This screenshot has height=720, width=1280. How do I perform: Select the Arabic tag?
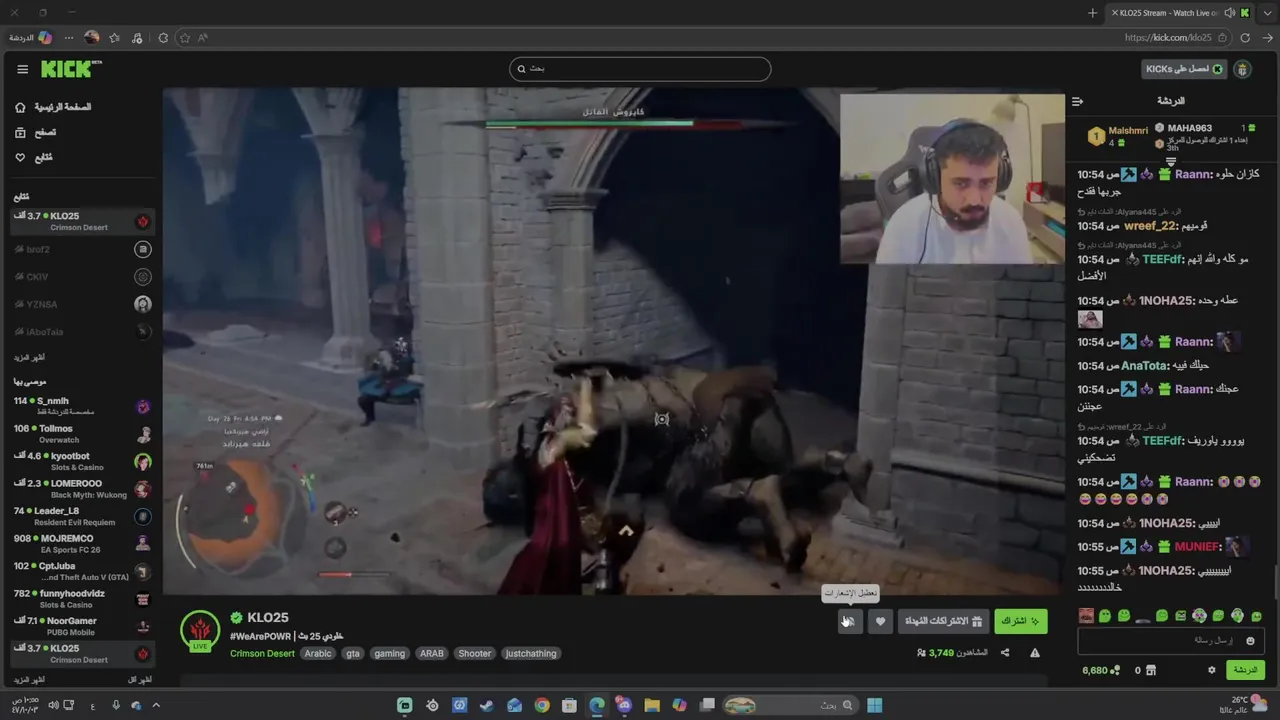click(318, 654)
